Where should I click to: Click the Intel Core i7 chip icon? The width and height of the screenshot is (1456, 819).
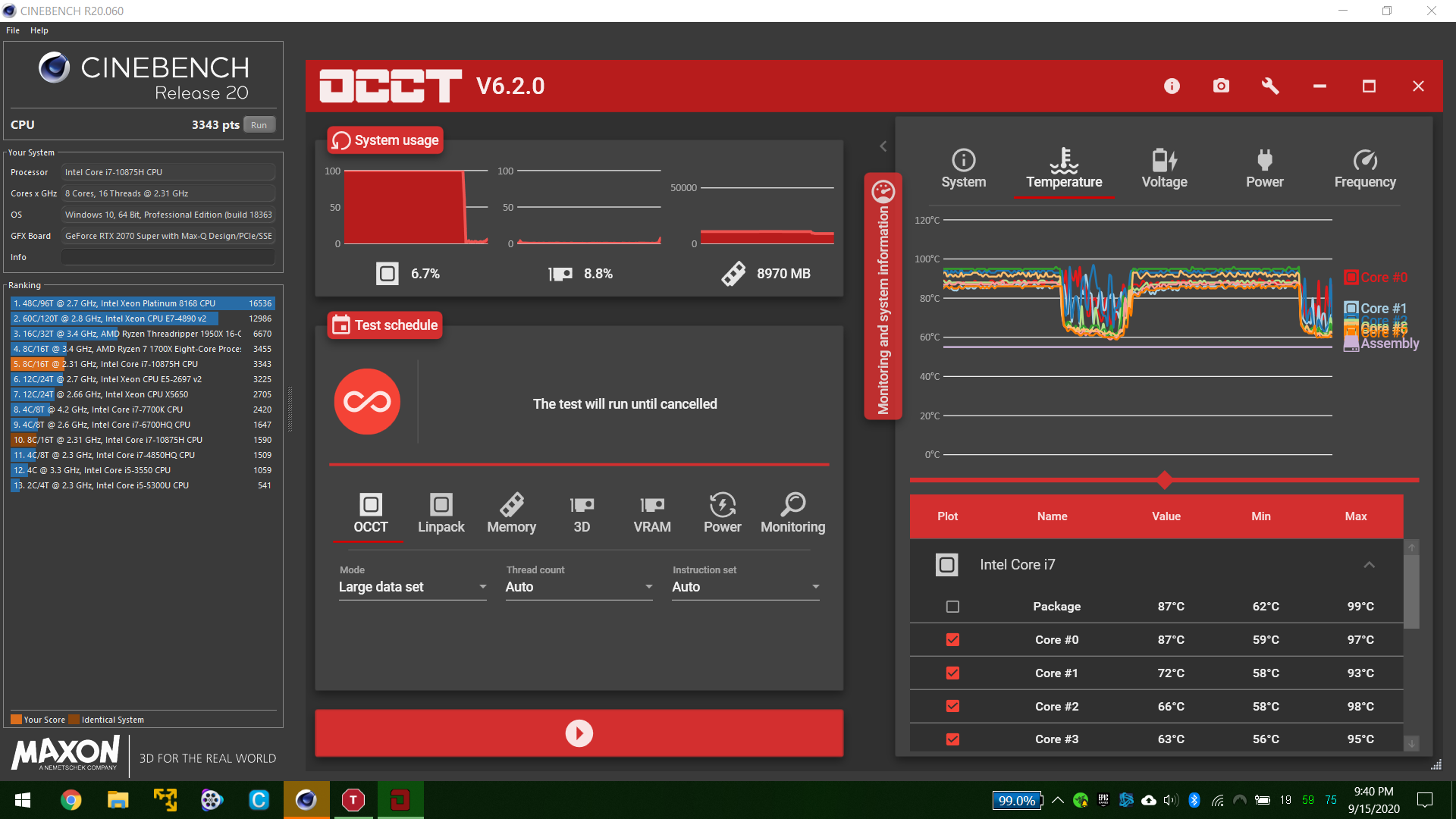pyautogui.click(x=946, y=565)
